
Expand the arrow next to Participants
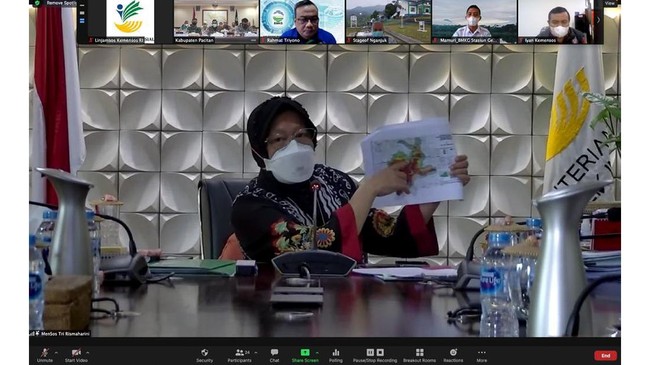tap(255, 353)
